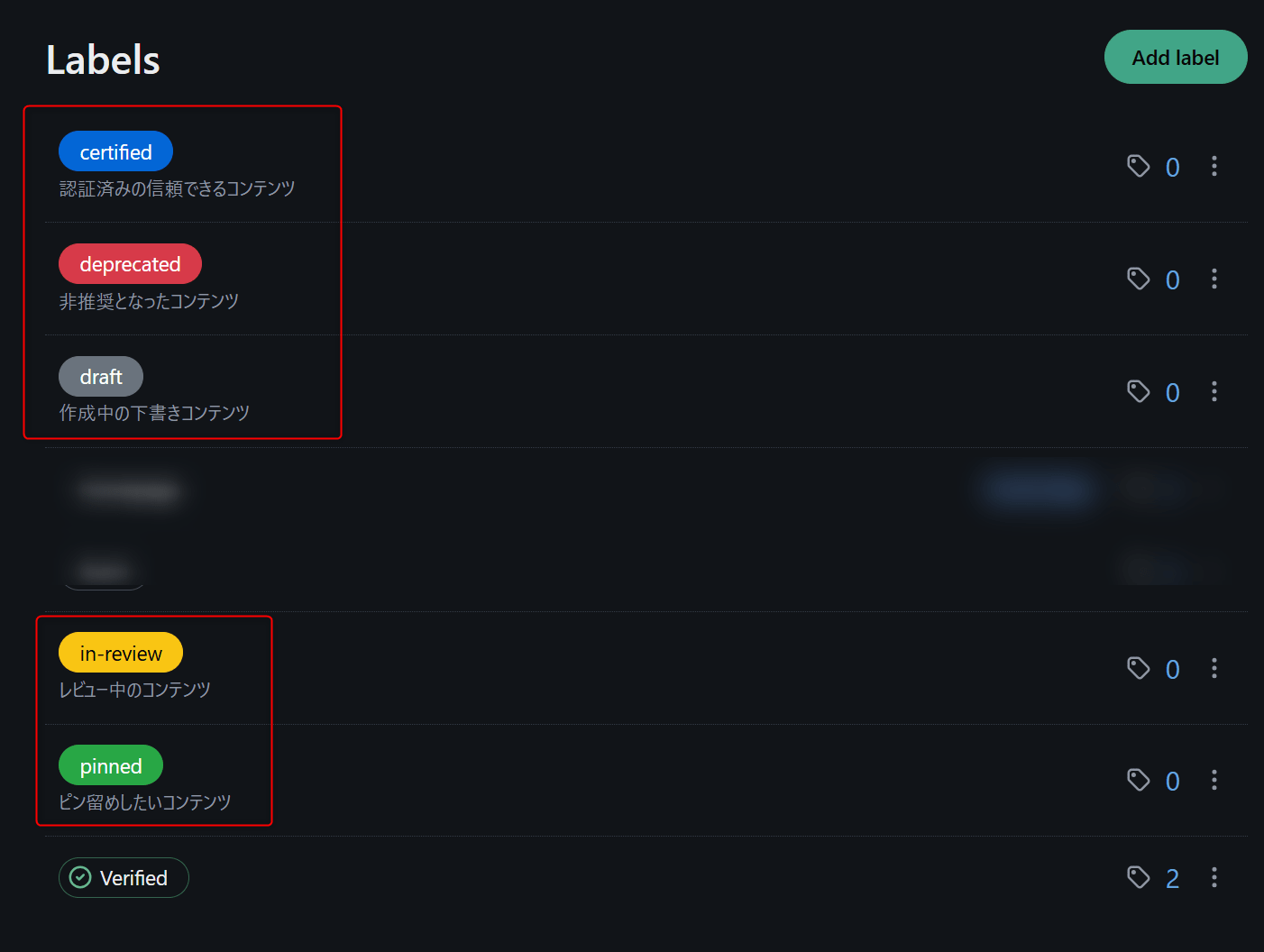
Task: Select the blue certified label badge
Action: click(x=115, y=151)
